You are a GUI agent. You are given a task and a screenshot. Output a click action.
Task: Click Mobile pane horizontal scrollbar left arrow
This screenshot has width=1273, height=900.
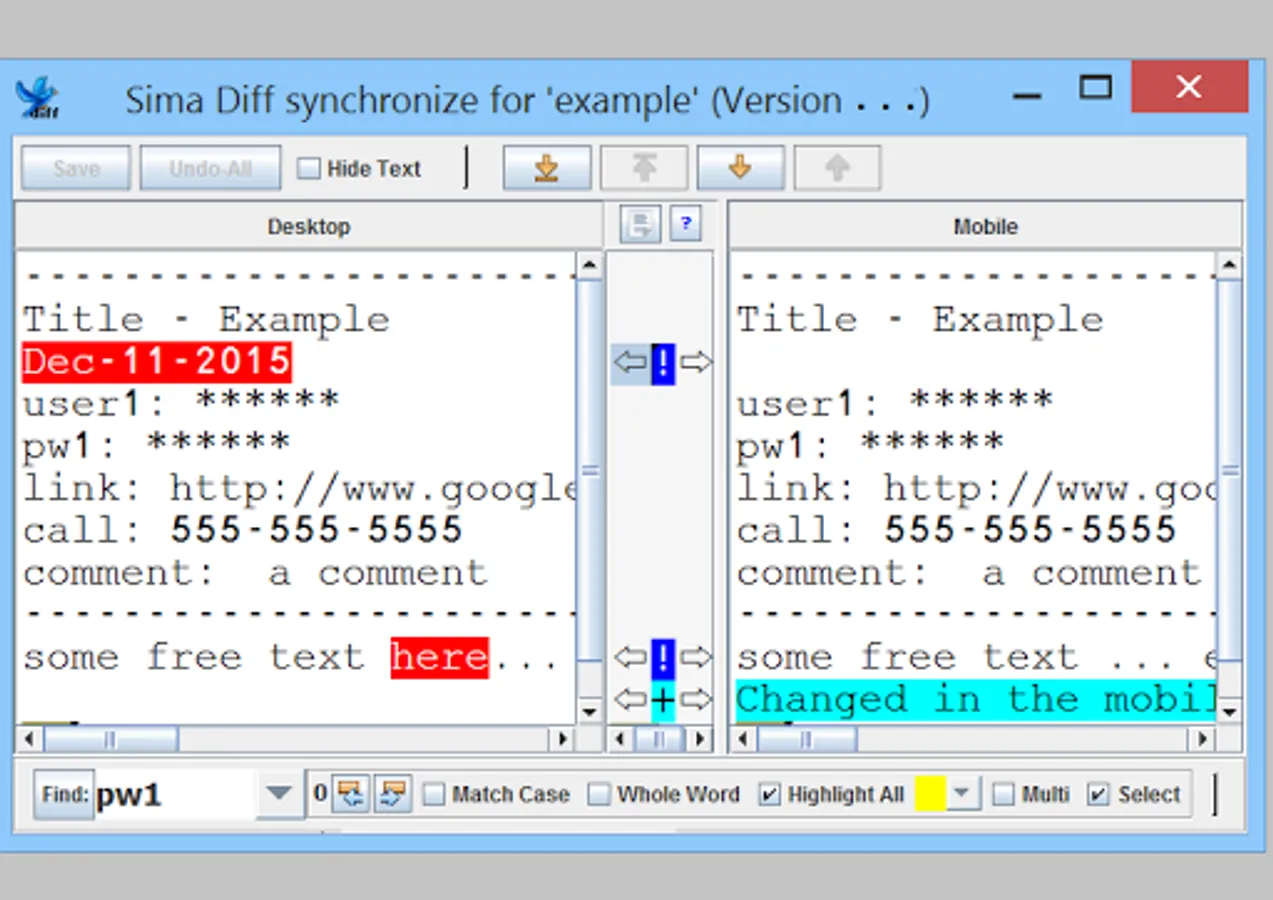(x=743, y=739)
